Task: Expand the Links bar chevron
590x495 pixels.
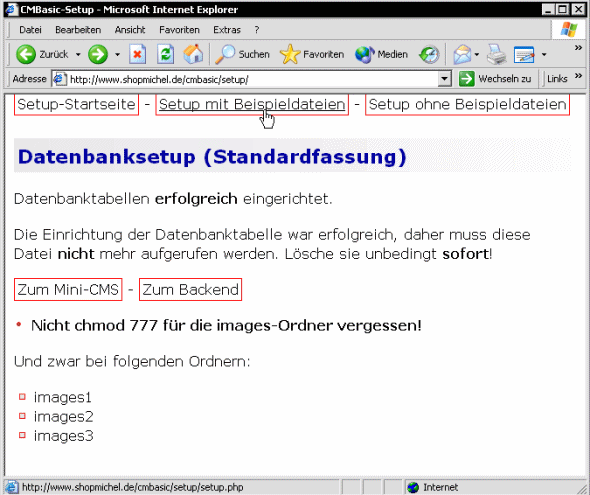Action: point(578,76)
